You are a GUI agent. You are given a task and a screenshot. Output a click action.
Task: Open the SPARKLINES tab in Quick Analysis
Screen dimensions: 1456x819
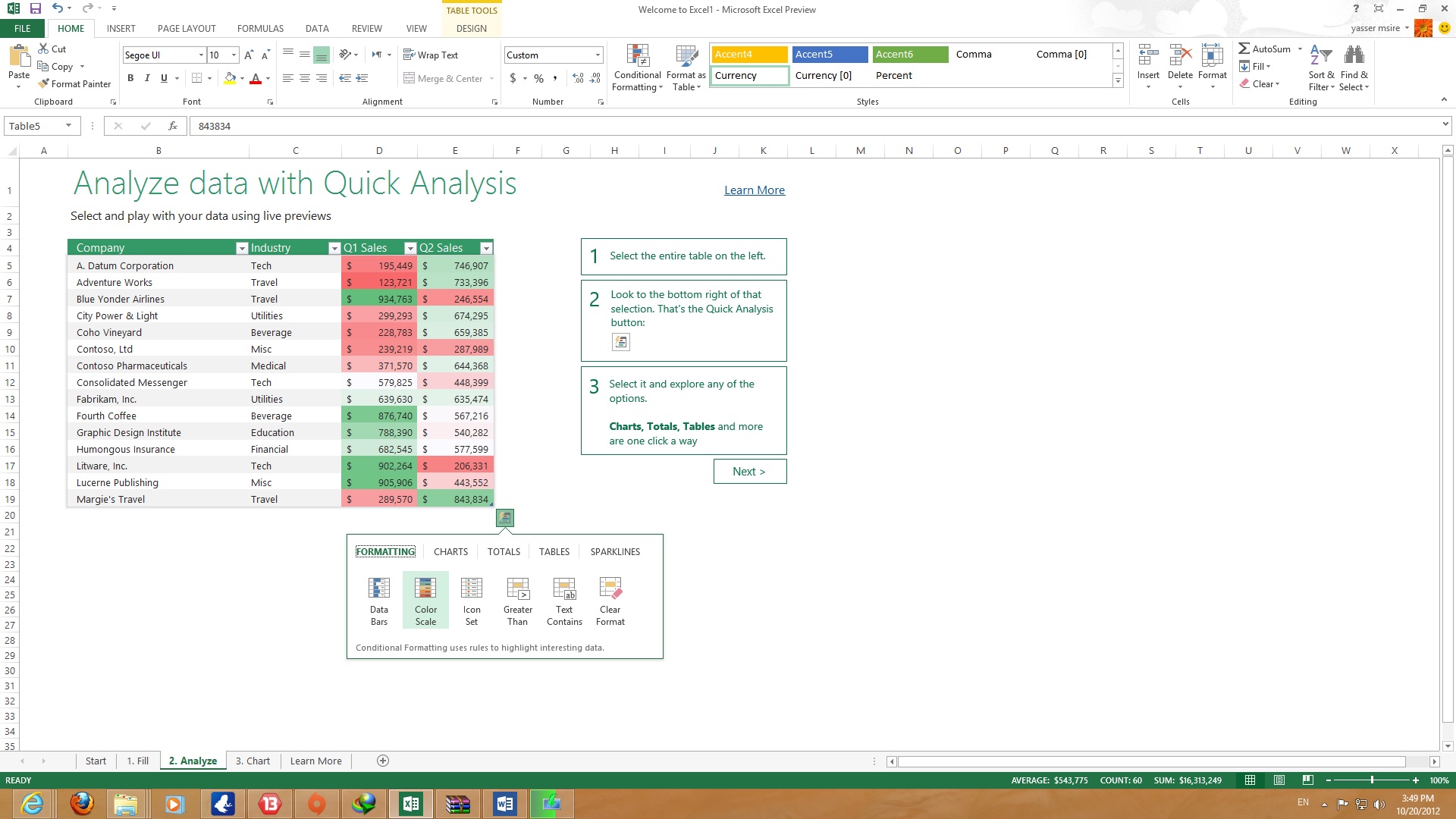point(615,551)
